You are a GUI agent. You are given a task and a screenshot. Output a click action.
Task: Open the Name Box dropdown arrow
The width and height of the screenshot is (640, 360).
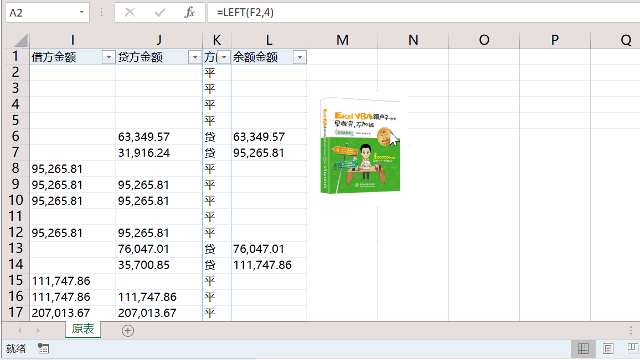(82, 13)
